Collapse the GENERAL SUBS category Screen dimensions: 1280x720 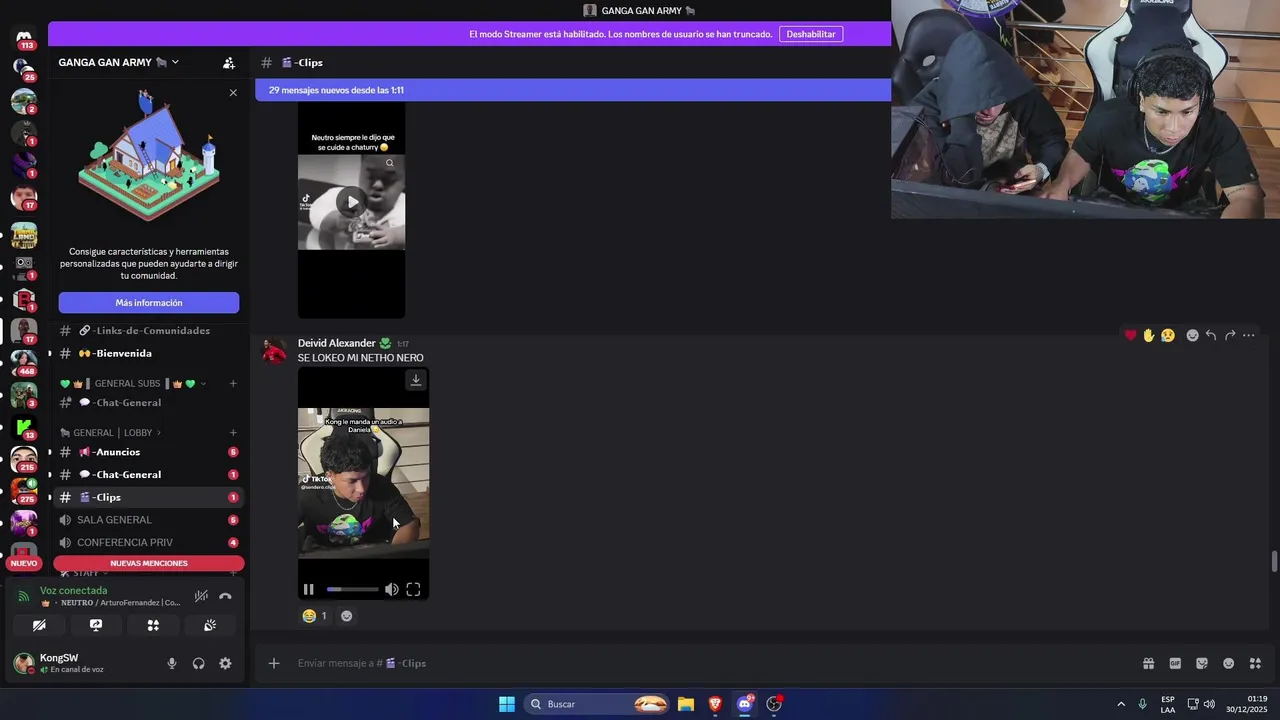pyautogui.click(x=132, y=383)
